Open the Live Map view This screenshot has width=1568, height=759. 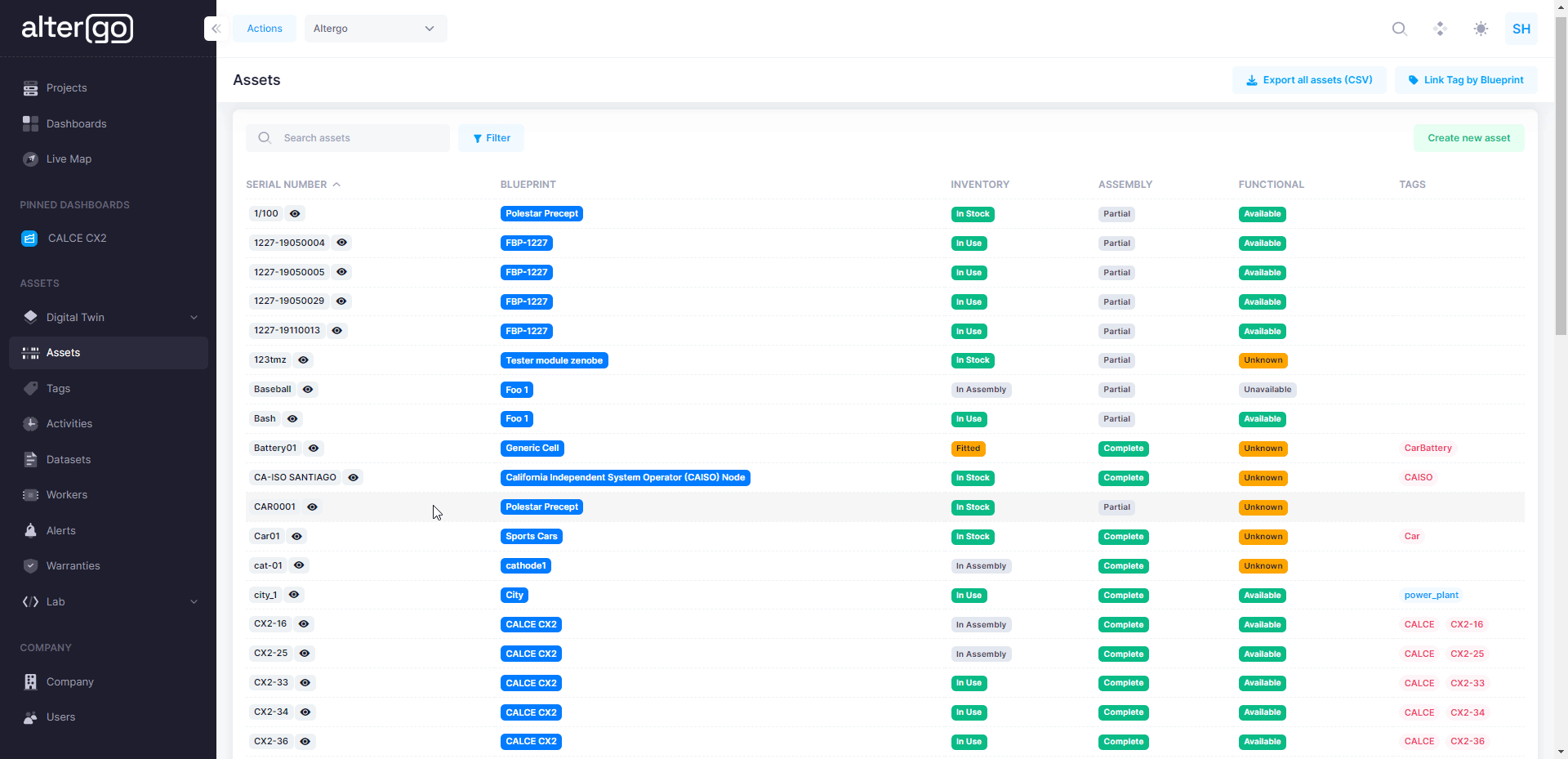(68, 158)
